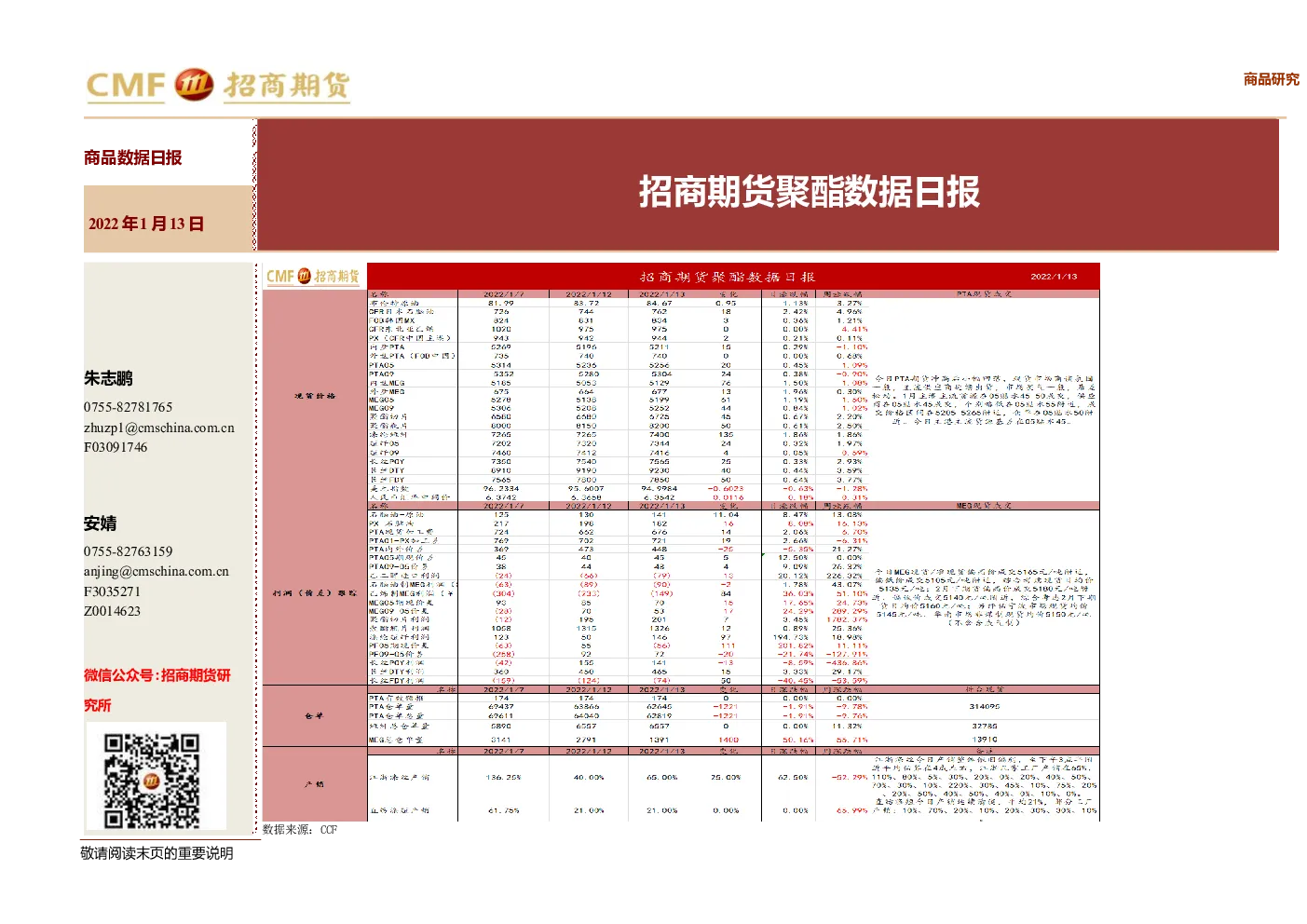This screenshot has width=1307, height=924.
Task: Click the 商品数据日报 heading
Action: (x=132, y=157)
